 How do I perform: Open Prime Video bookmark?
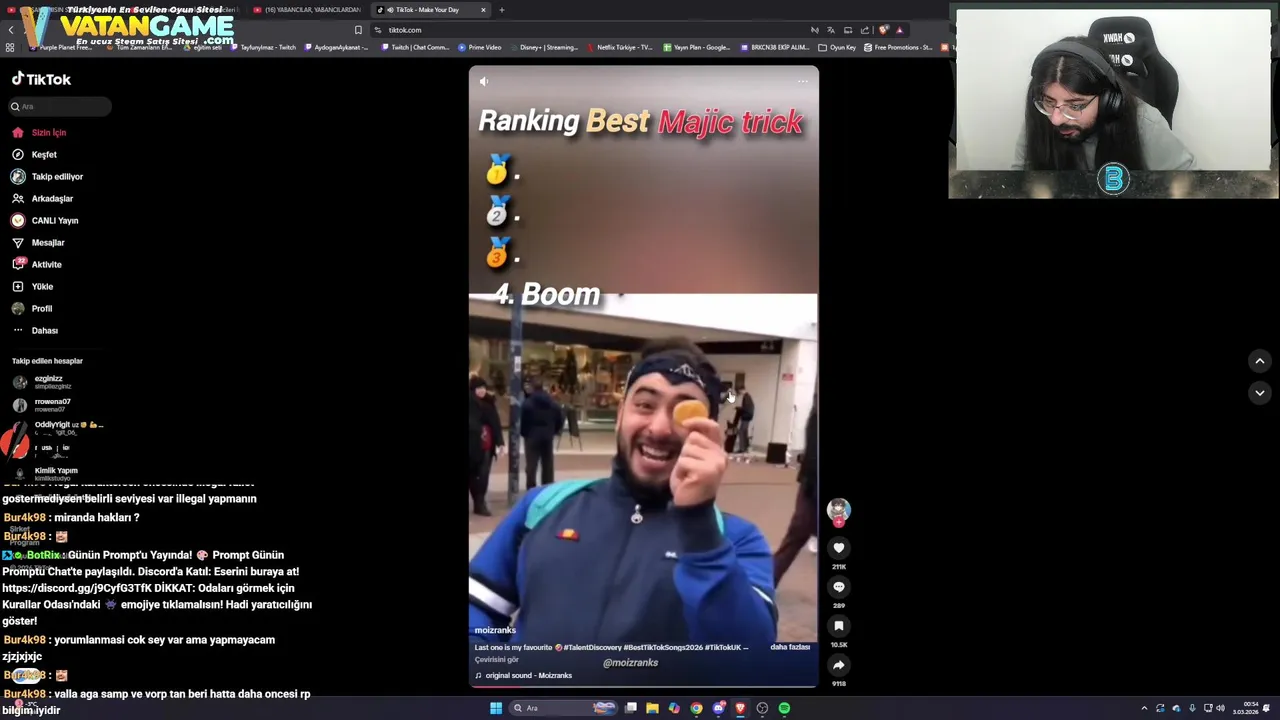pos(480,47)
